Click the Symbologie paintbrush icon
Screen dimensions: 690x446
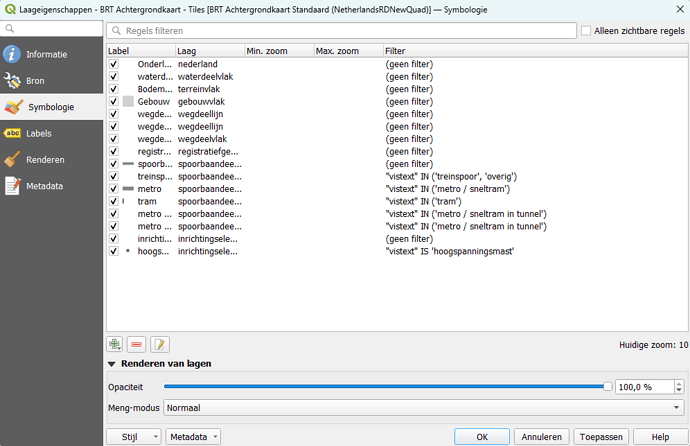click(x=13, y=107)
